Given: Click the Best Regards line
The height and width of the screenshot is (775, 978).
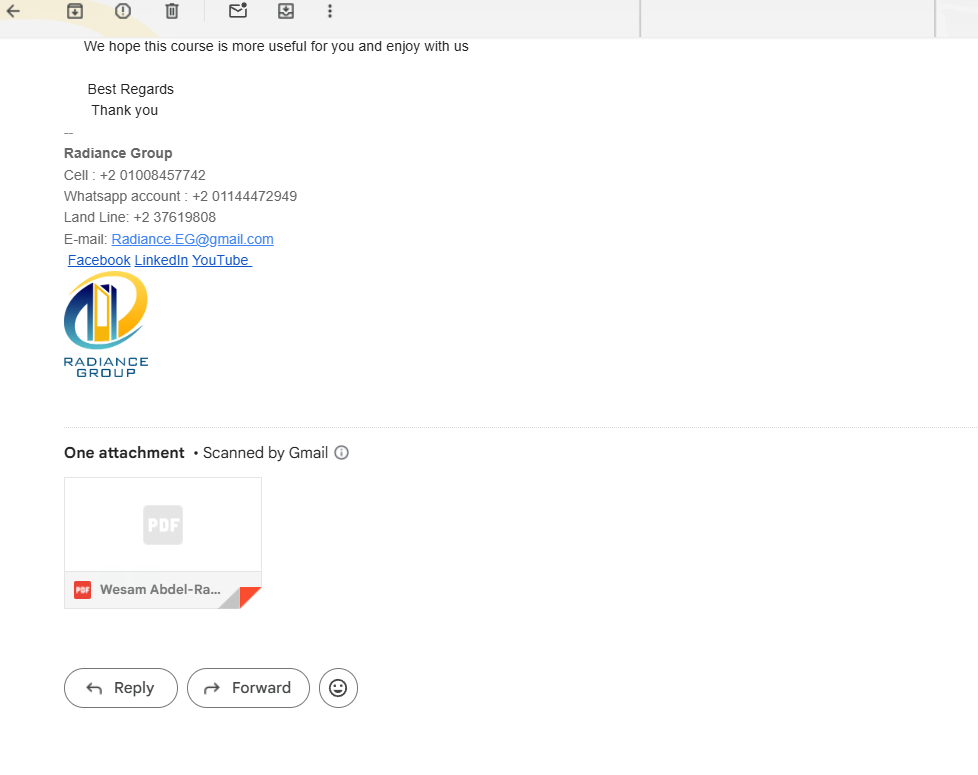Looking at the screenshot, I should tap(130, 89).
